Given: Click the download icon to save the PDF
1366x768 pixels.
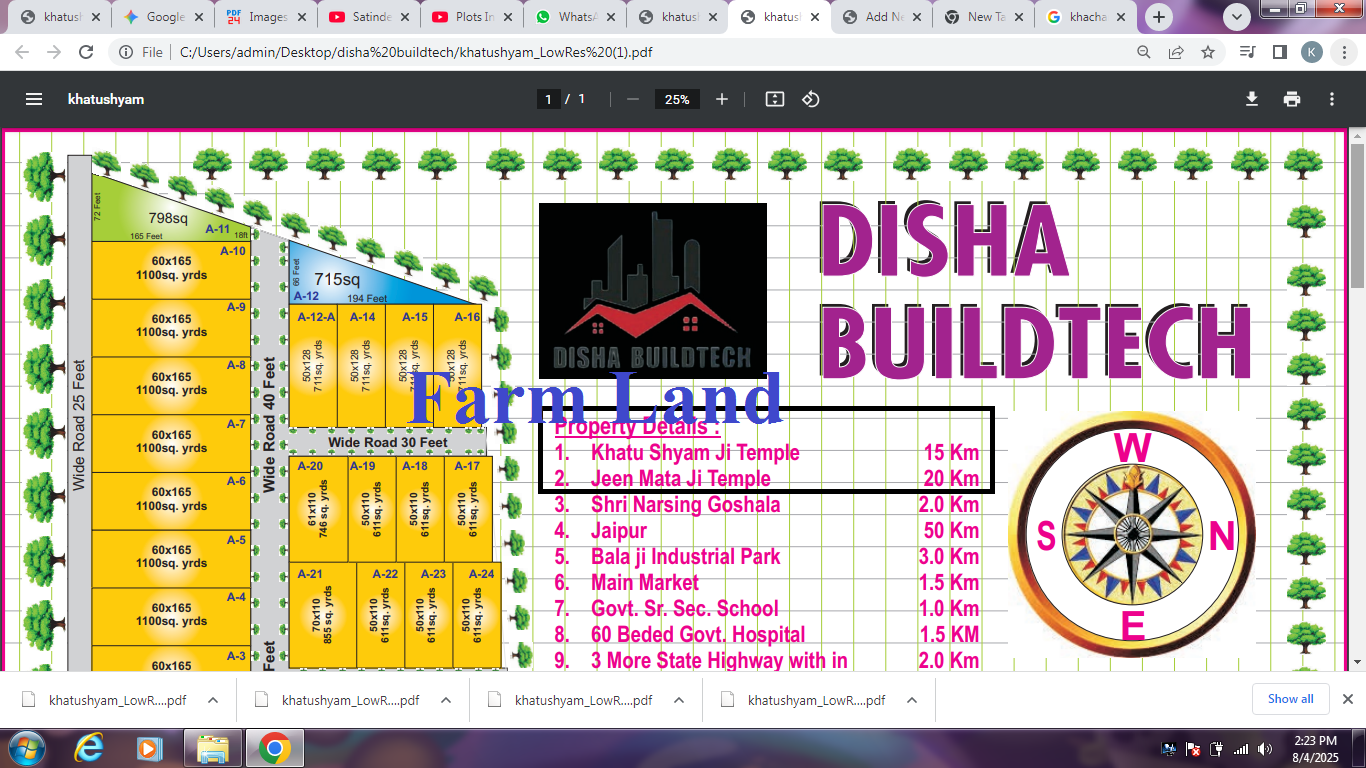Looking at the screenshot, I should tap(1251, 99).
